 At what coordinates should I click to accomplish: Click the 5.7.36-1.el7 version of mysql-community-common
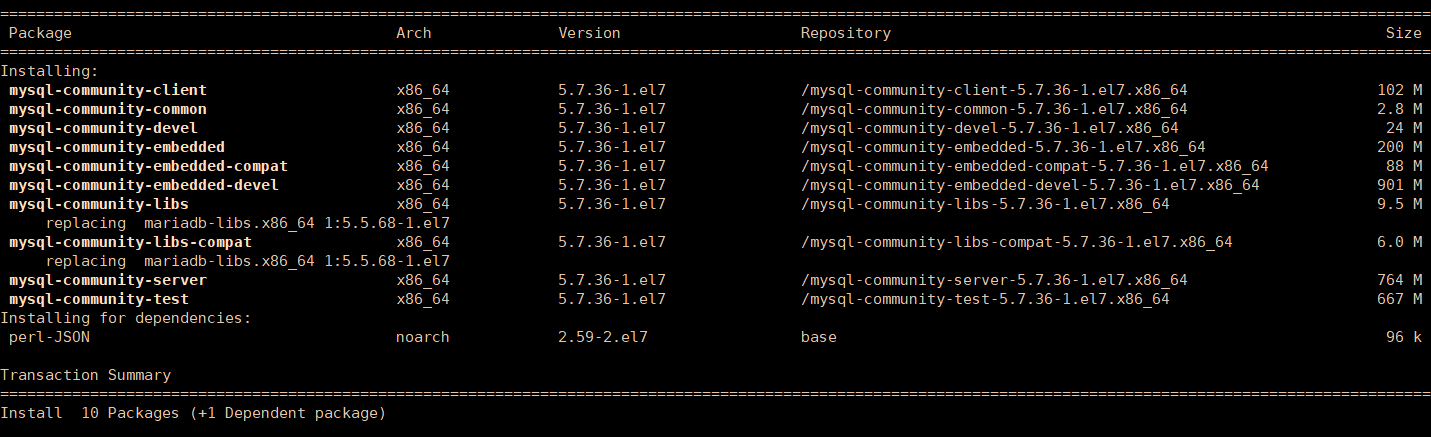(x=612, y=109)
